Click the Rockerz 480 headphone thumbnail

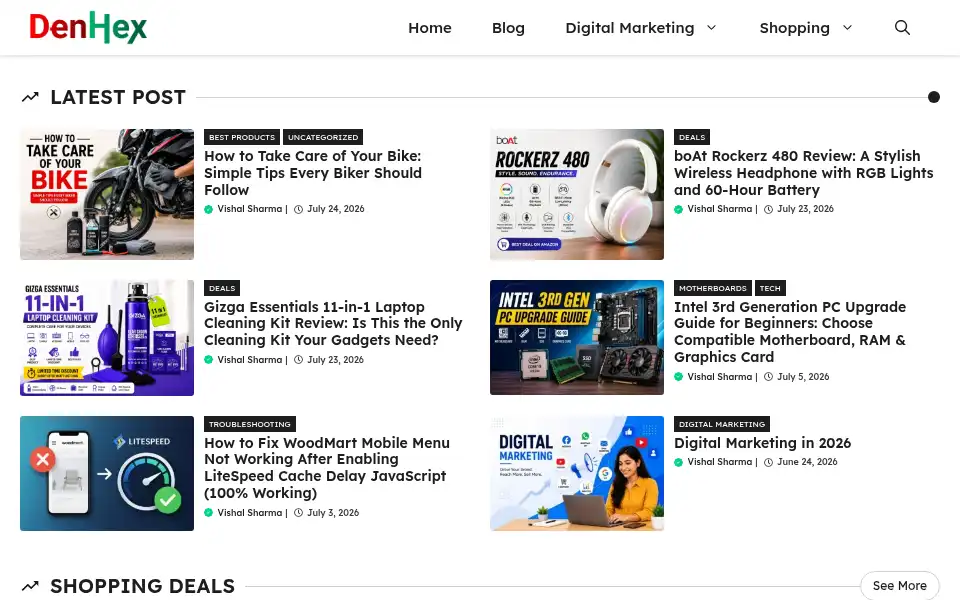click(x=577, y=194)
